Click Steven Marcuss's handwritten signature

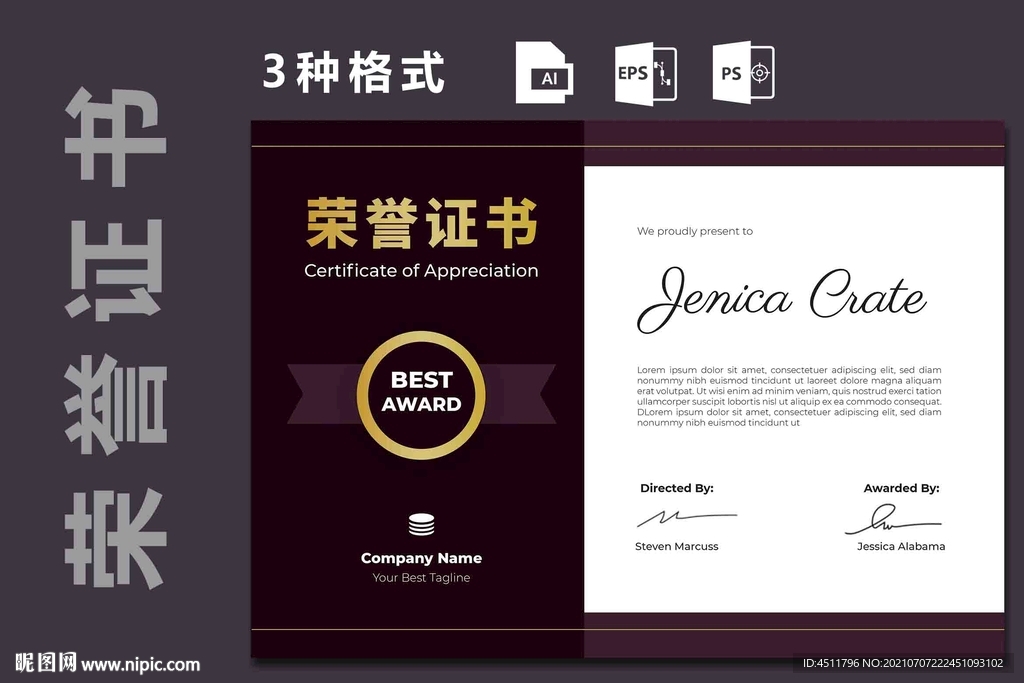686,518
